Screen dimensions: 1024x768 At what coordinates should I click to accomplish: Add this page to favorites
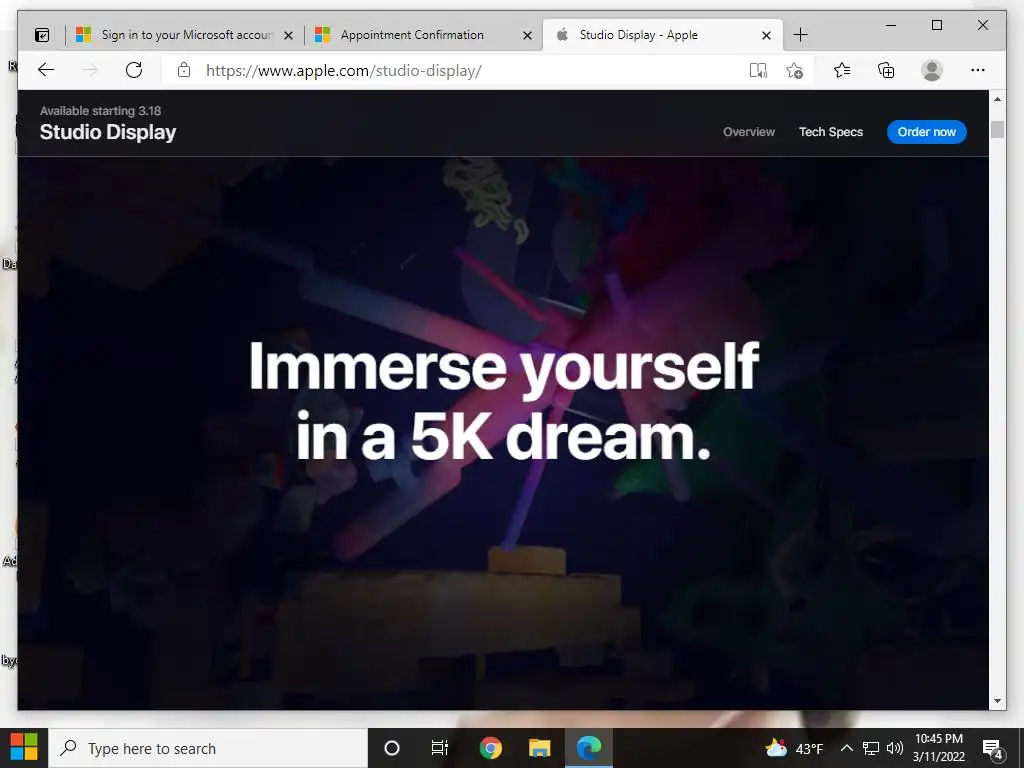[x=794, y=71]
